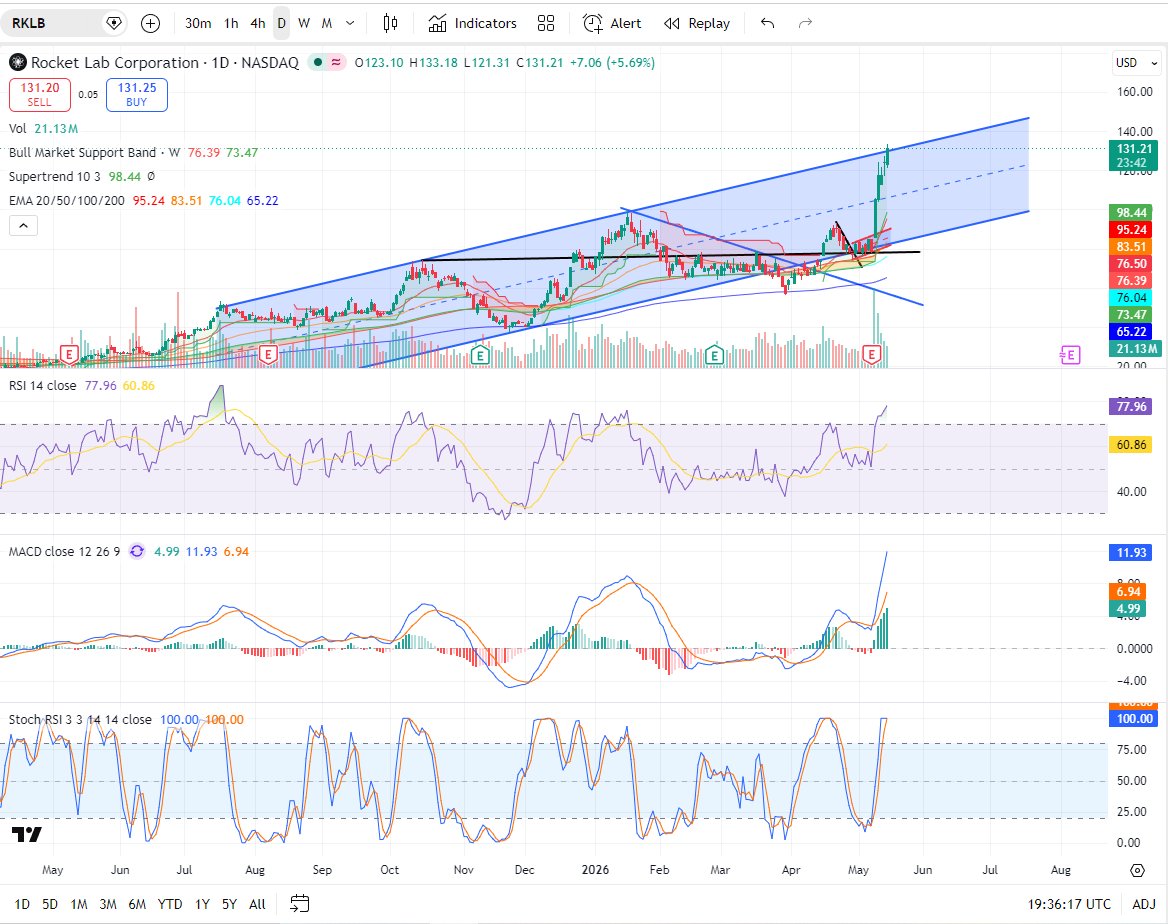Viewport: 1168px width, 924px height.
Task: Click the blue 65.22 EMA price label
Action: 1131,332
